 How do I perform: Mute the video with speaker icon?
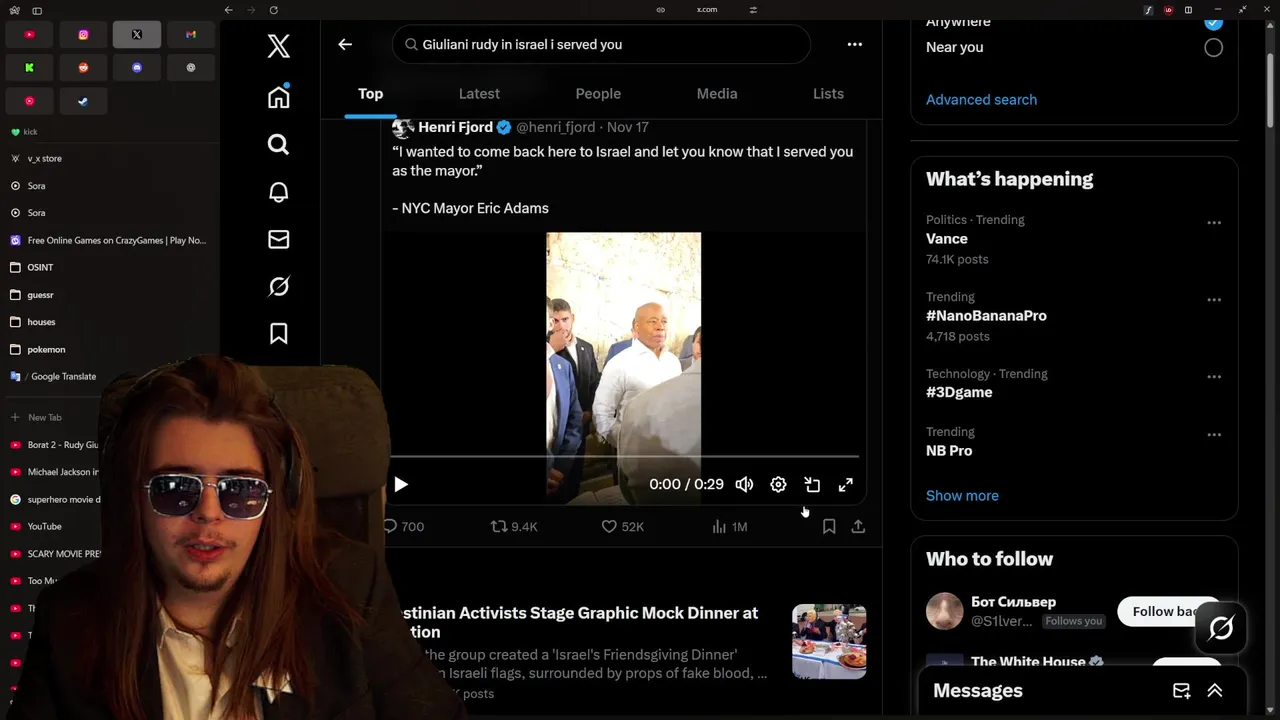tap(744, 484)
